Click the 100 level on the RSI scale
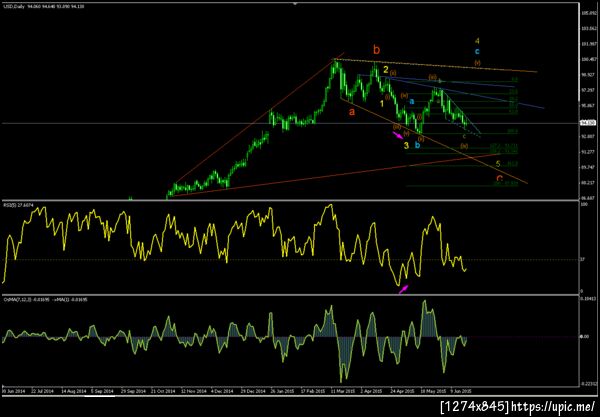This screenshot has height=417, width=600. click(584, 205)
